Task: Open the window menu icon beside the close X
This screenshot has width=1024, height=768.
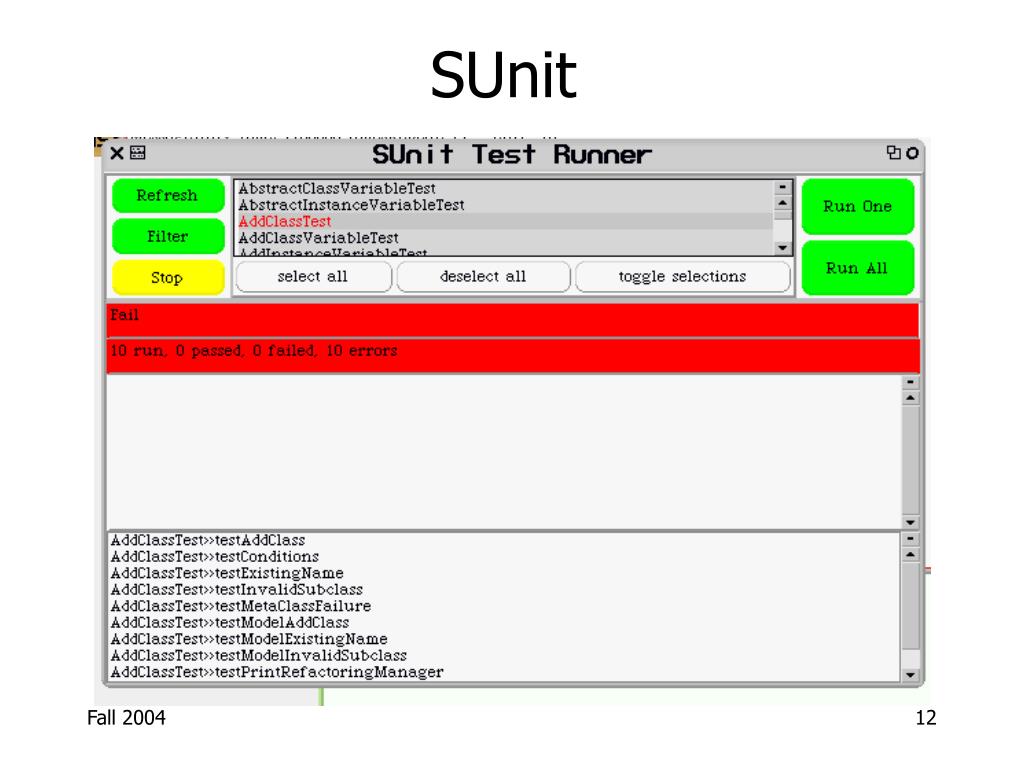Action: pos(138,153)
